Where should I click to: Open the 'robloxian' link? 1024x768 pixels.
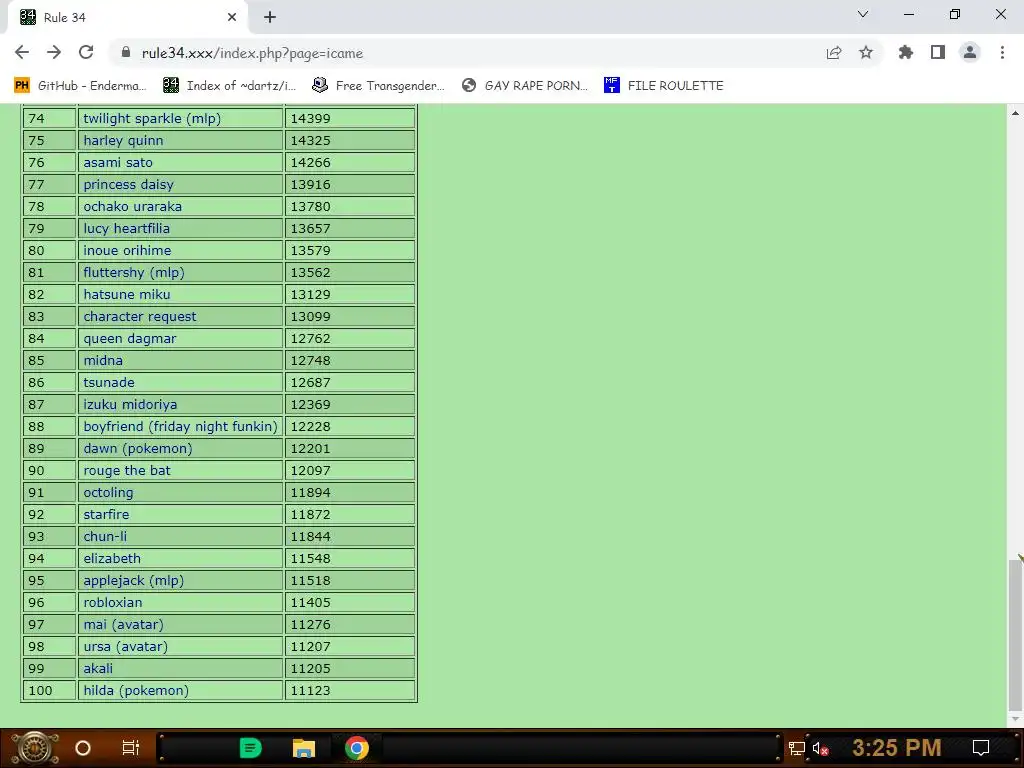(x=112, y=602)
